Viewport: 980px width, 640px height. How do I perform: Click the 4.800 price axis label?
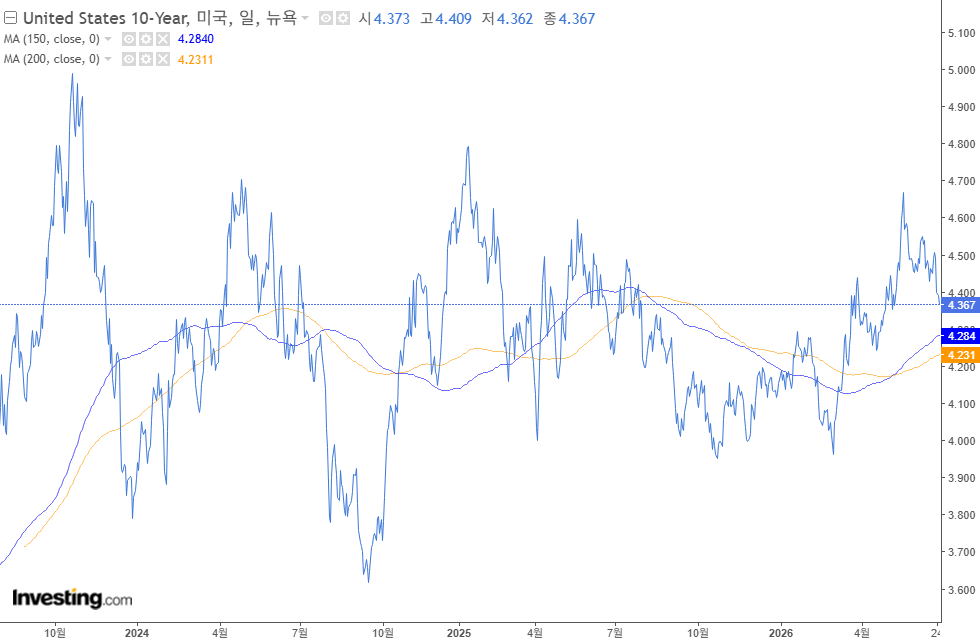961,144
